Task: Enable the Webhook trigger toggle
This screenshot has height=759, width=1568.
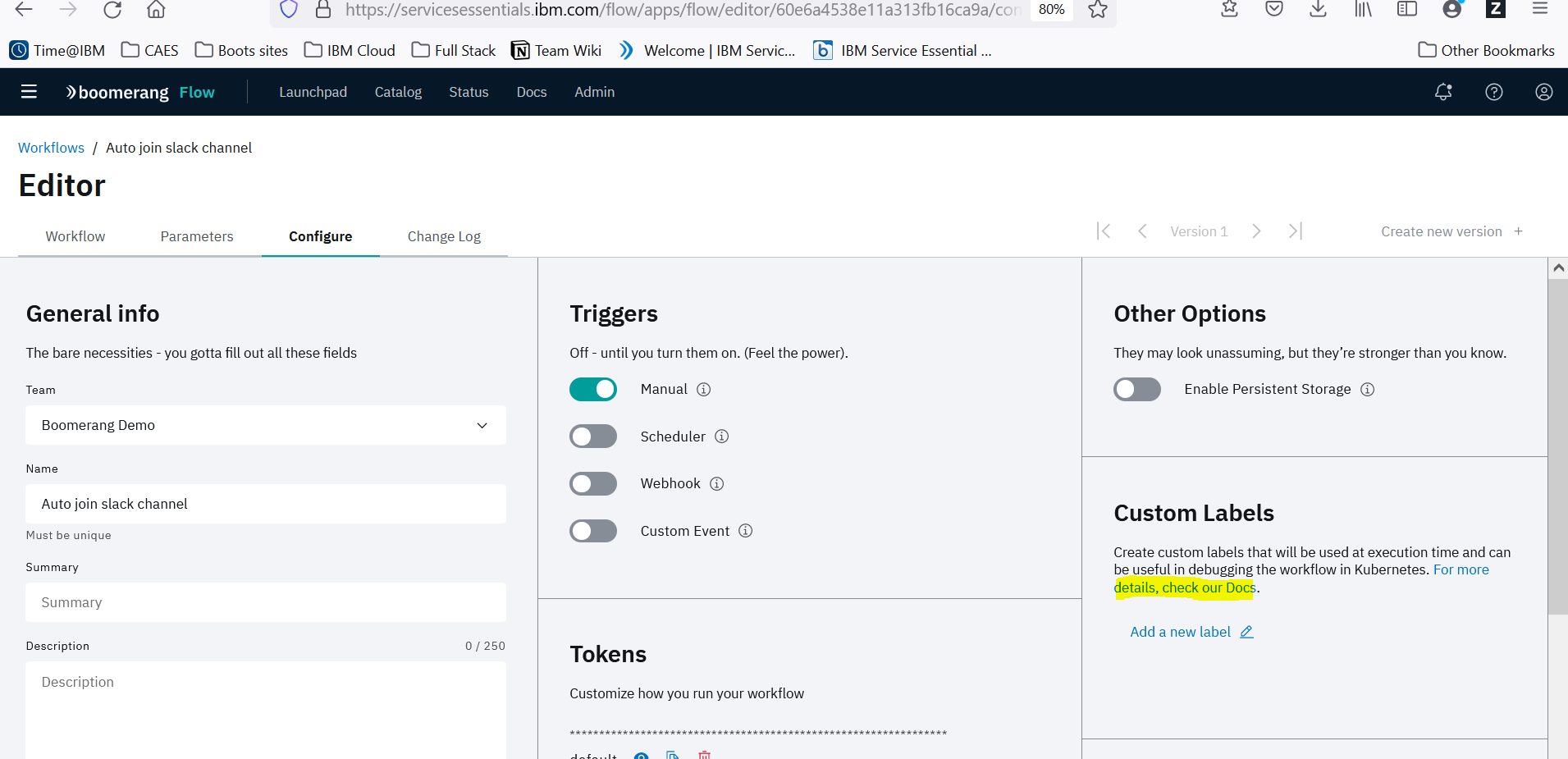Action: pyautogui.click(x=593, y=483)
